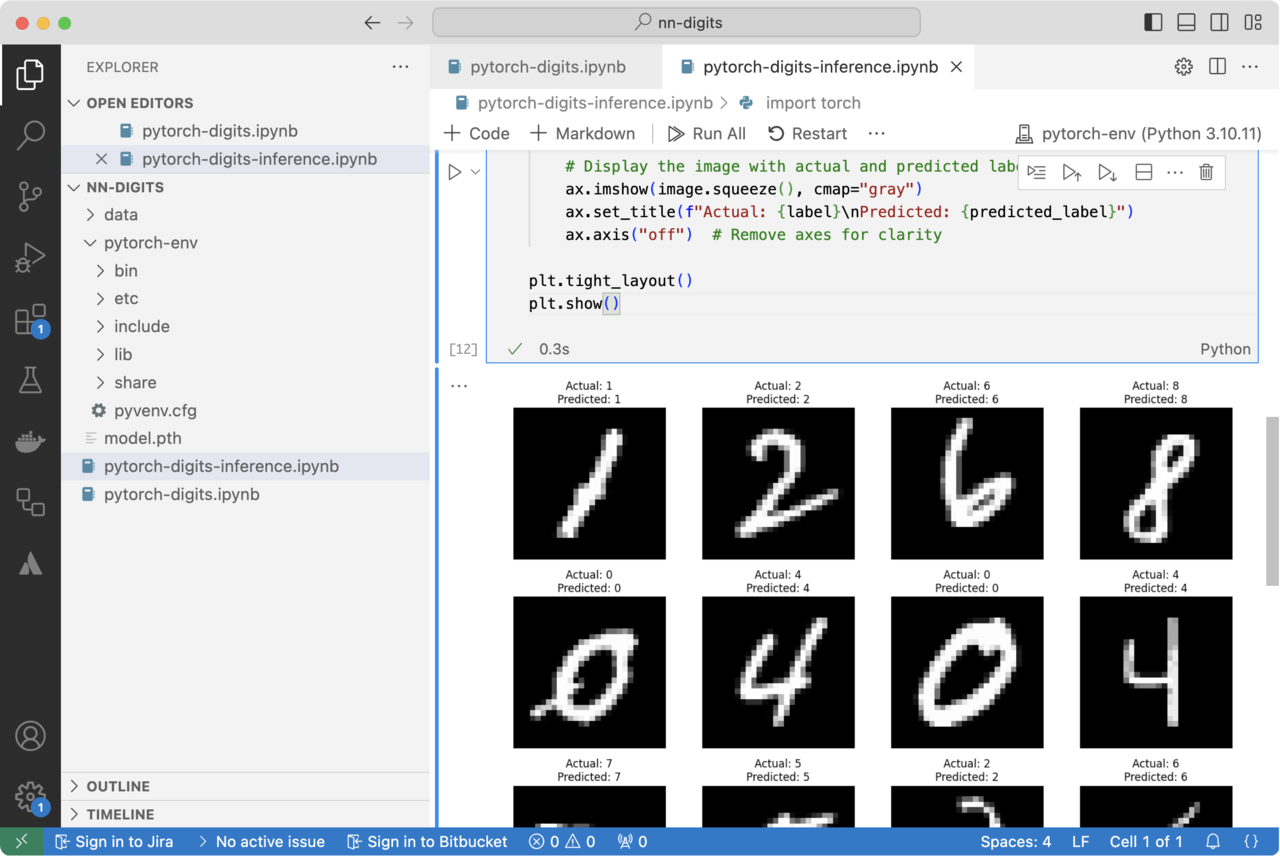Click Run All in notebook toolbar
Image resolution: width=1280 pixels, height=856 pixels.
(x=707, y=134)
